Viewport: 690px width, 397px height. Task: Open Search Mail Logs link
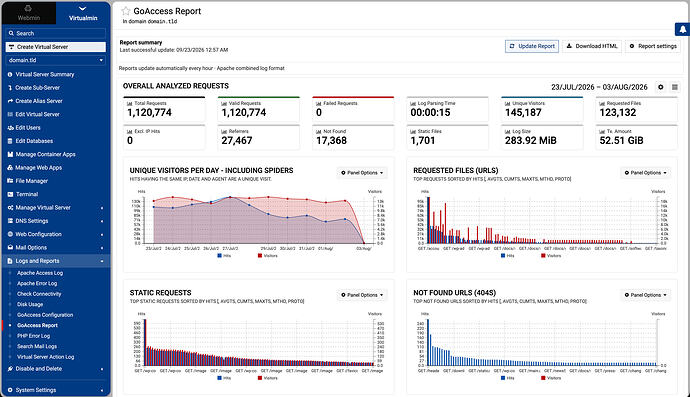[x=37, y=346]
